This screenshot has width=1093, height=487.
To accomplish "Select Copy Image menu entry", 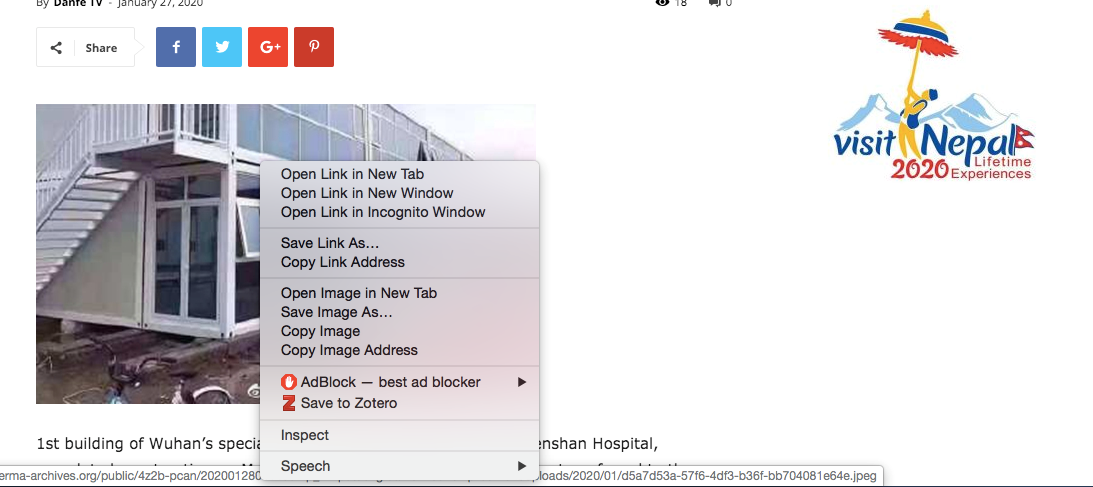I will click(x=399, y=331).
